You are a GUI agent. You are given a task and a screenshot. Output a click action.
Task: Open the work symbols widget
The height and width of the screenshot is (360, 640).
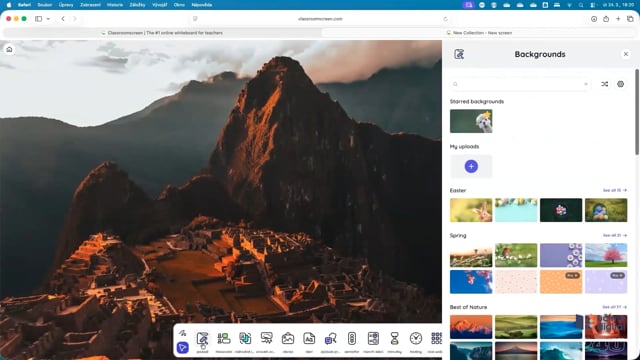(373, 339)
